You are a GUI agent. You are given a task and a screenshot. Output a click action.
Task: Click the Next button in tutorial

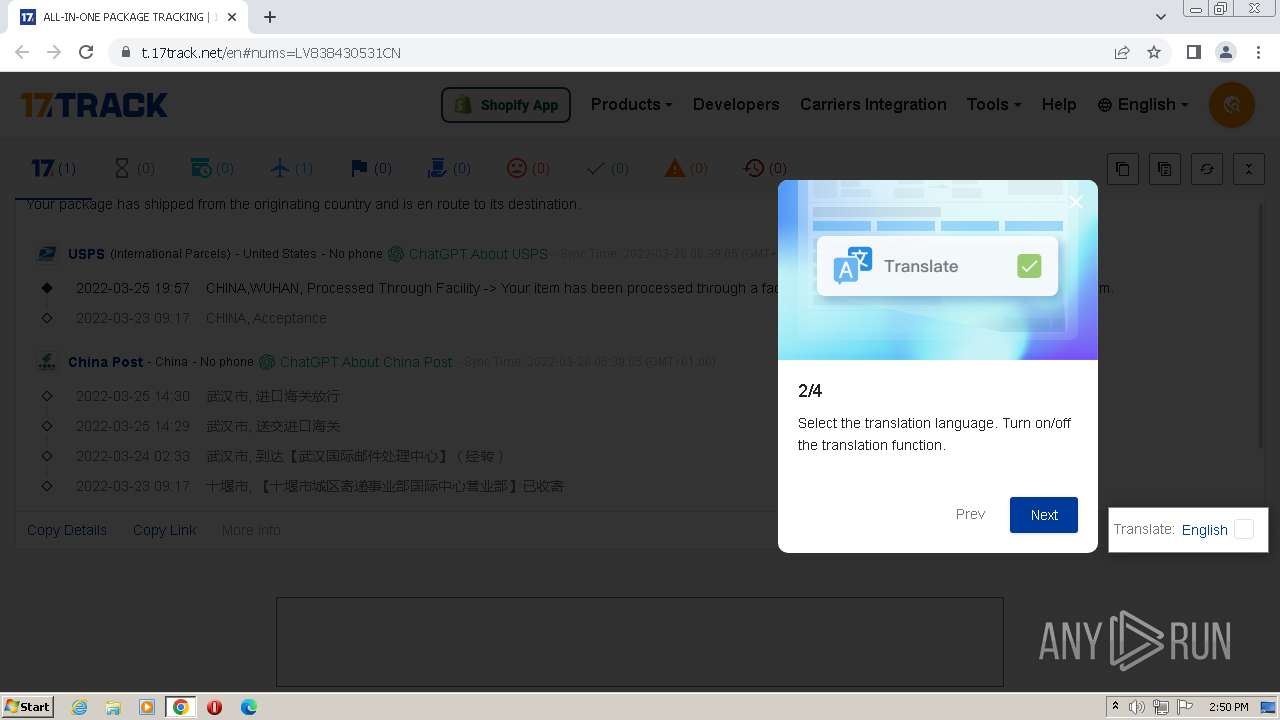point(1044,515)
